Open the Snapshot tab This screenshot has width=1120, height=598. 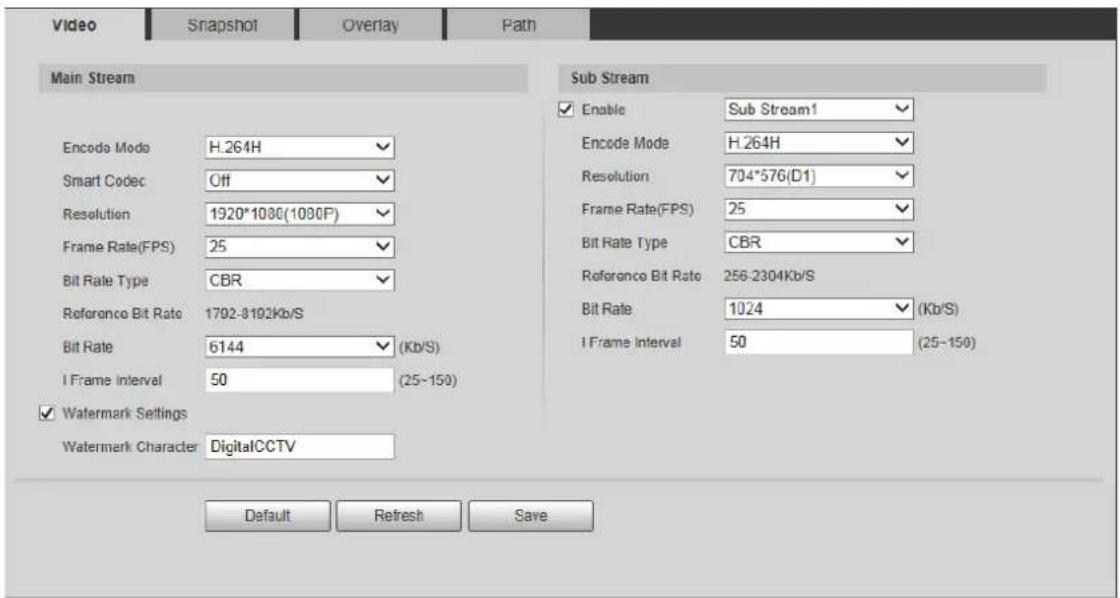click(x=222, y=24)
